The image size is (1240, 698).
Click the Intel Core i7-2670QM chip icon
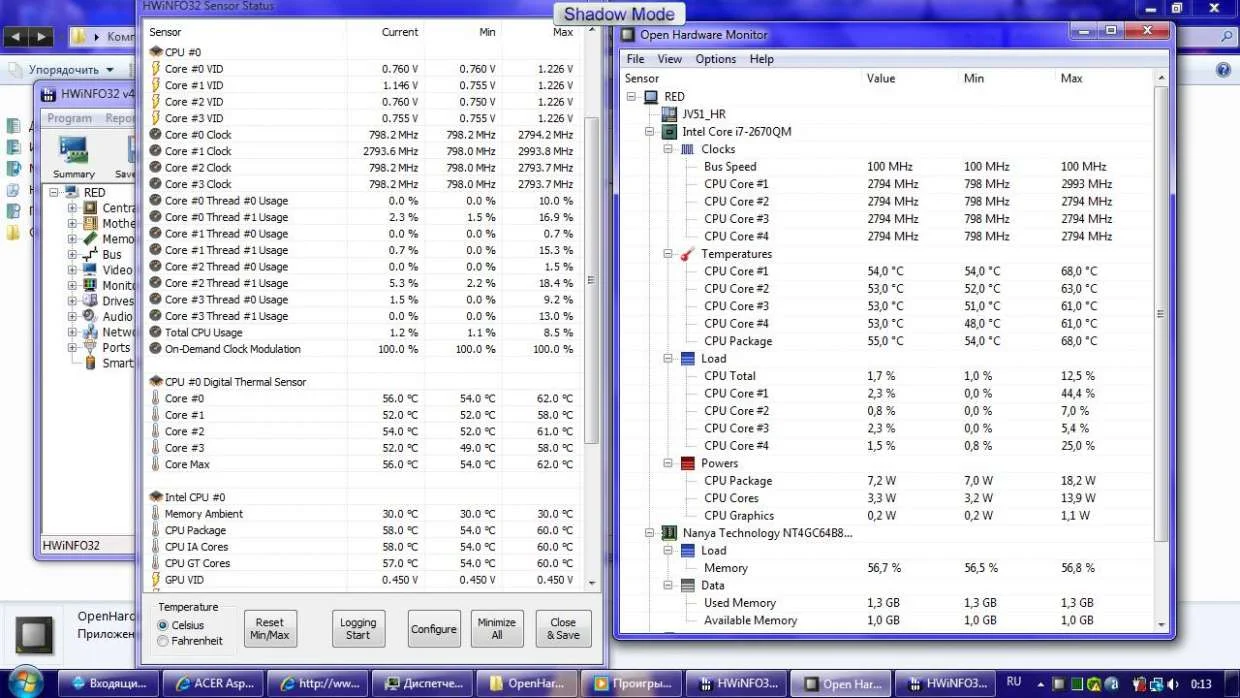pos(669,132)
